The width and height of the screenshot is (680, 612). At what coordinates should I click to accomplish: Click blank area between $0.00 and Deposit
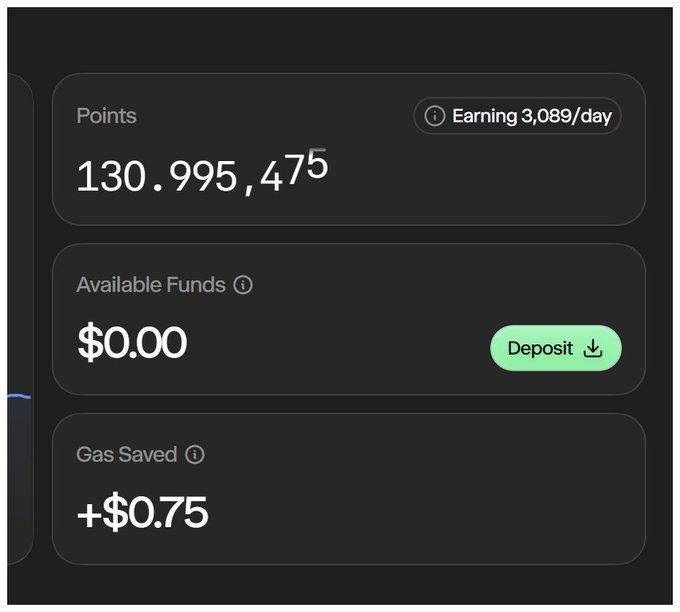[340, 345]
